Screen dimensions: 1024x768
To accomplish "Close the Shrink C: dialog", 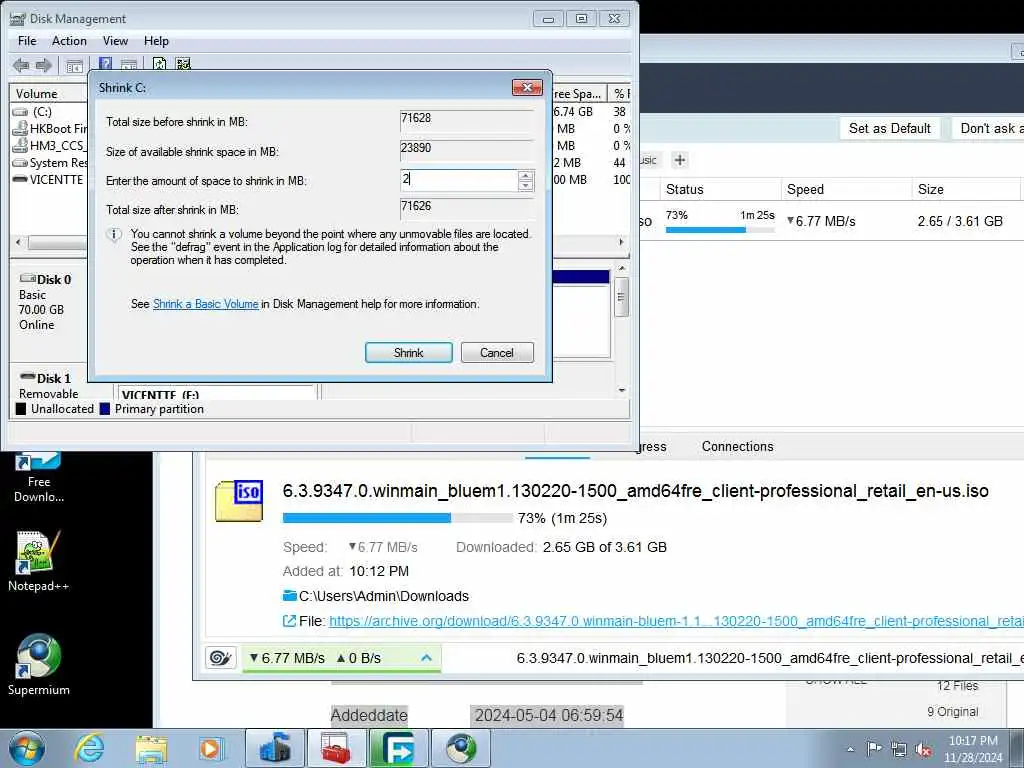I will coord(527,87).
